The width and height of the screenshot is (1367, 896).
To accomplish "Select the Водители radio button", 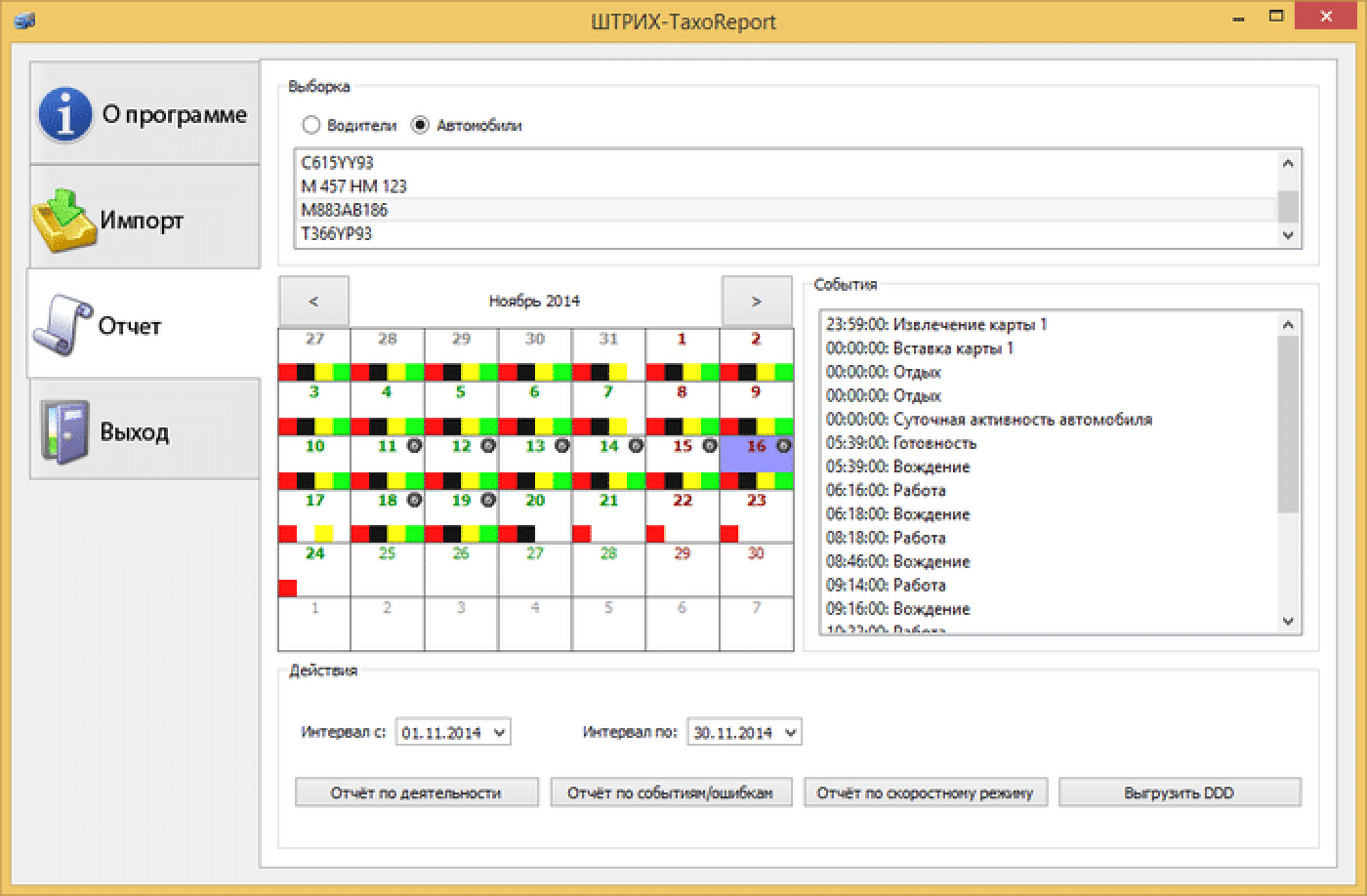I will point(311,125).
